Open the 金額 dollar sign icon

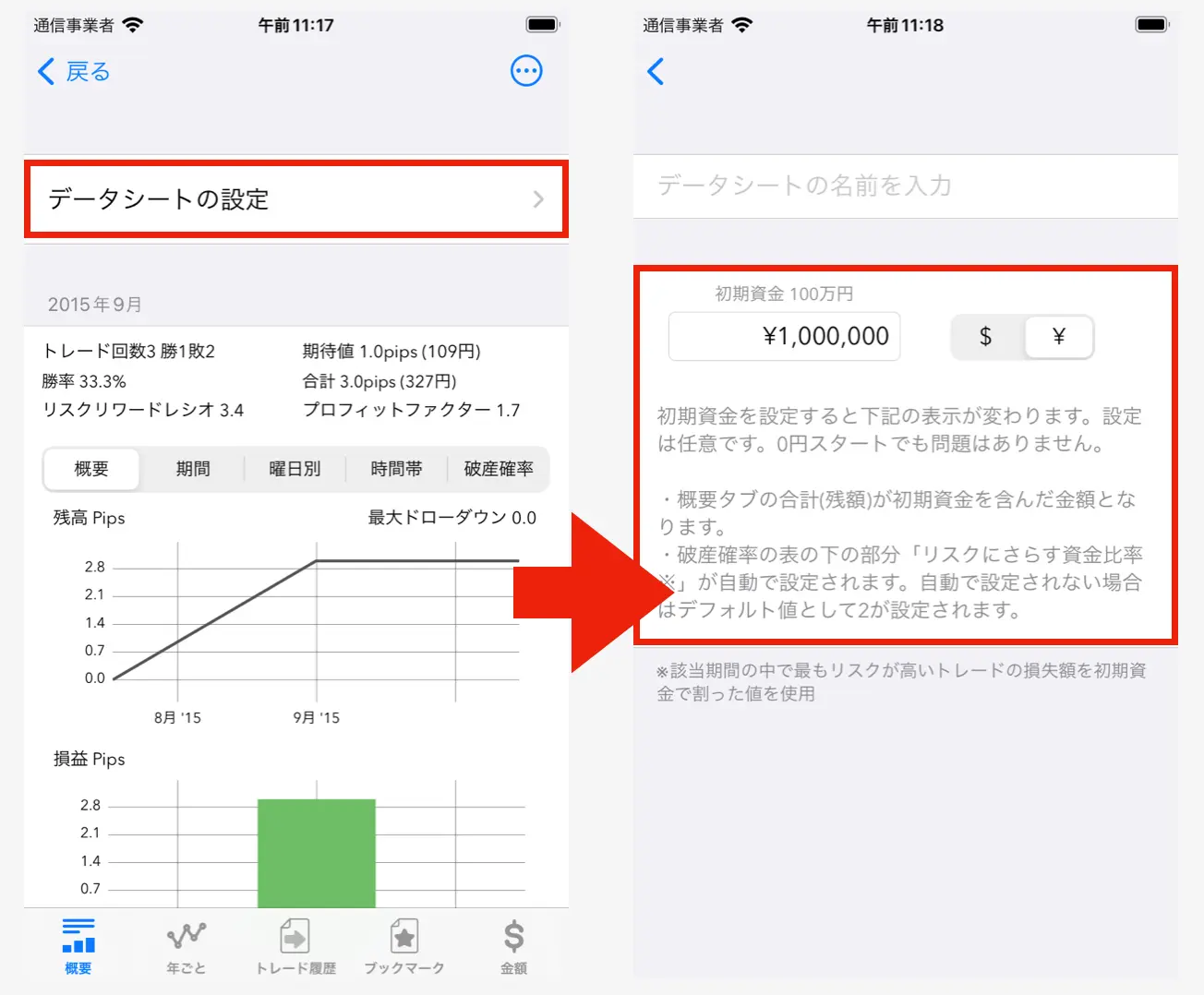pyautogui.click(x=514, y=936)
